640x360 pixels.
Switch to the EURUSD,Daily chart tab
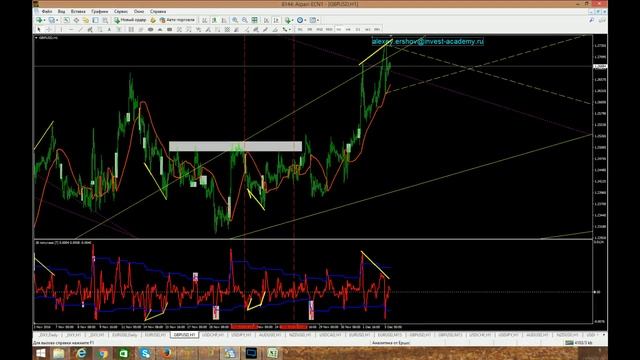[124, 335]
